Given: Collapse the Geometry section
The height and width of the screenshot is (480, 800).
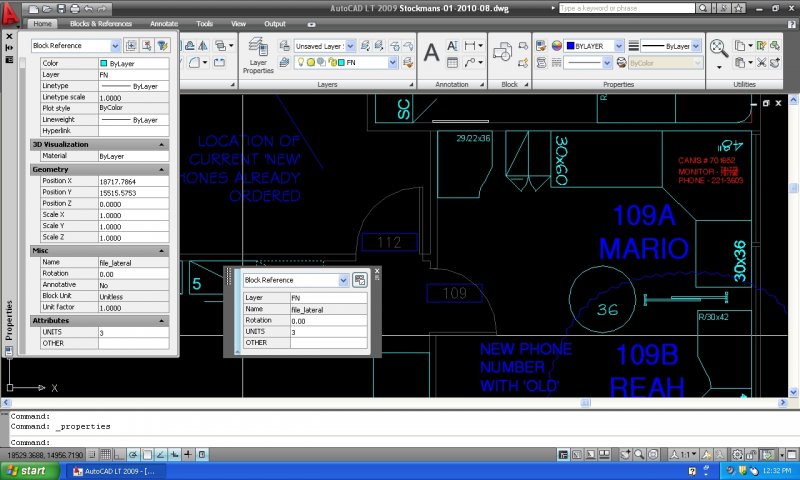Looking at the screenshot, I should [161, 169].
